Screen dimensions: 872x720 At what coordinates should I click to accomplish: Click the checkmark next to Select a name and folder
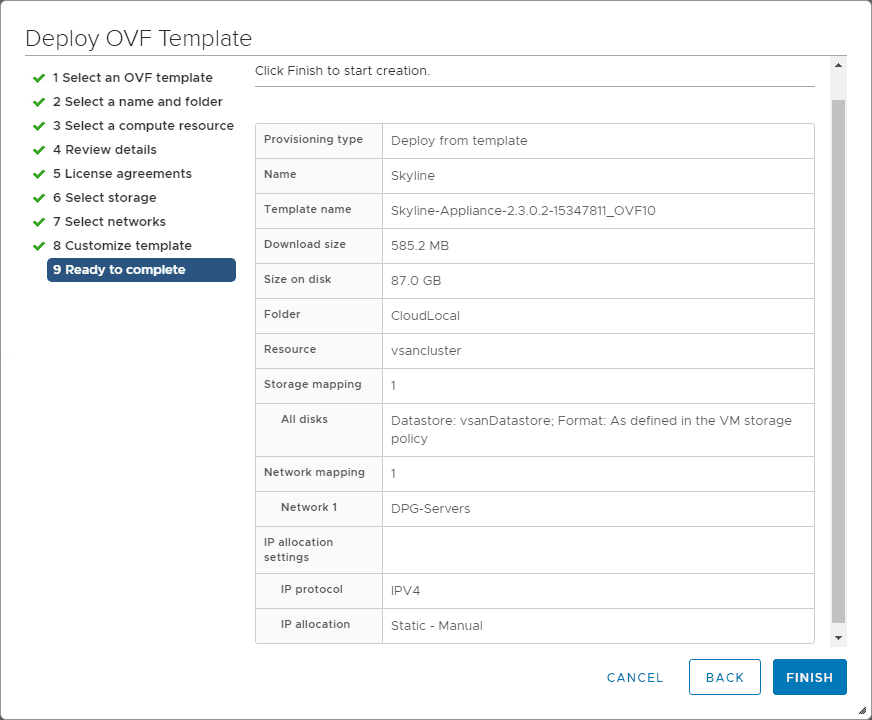(39, 102)
